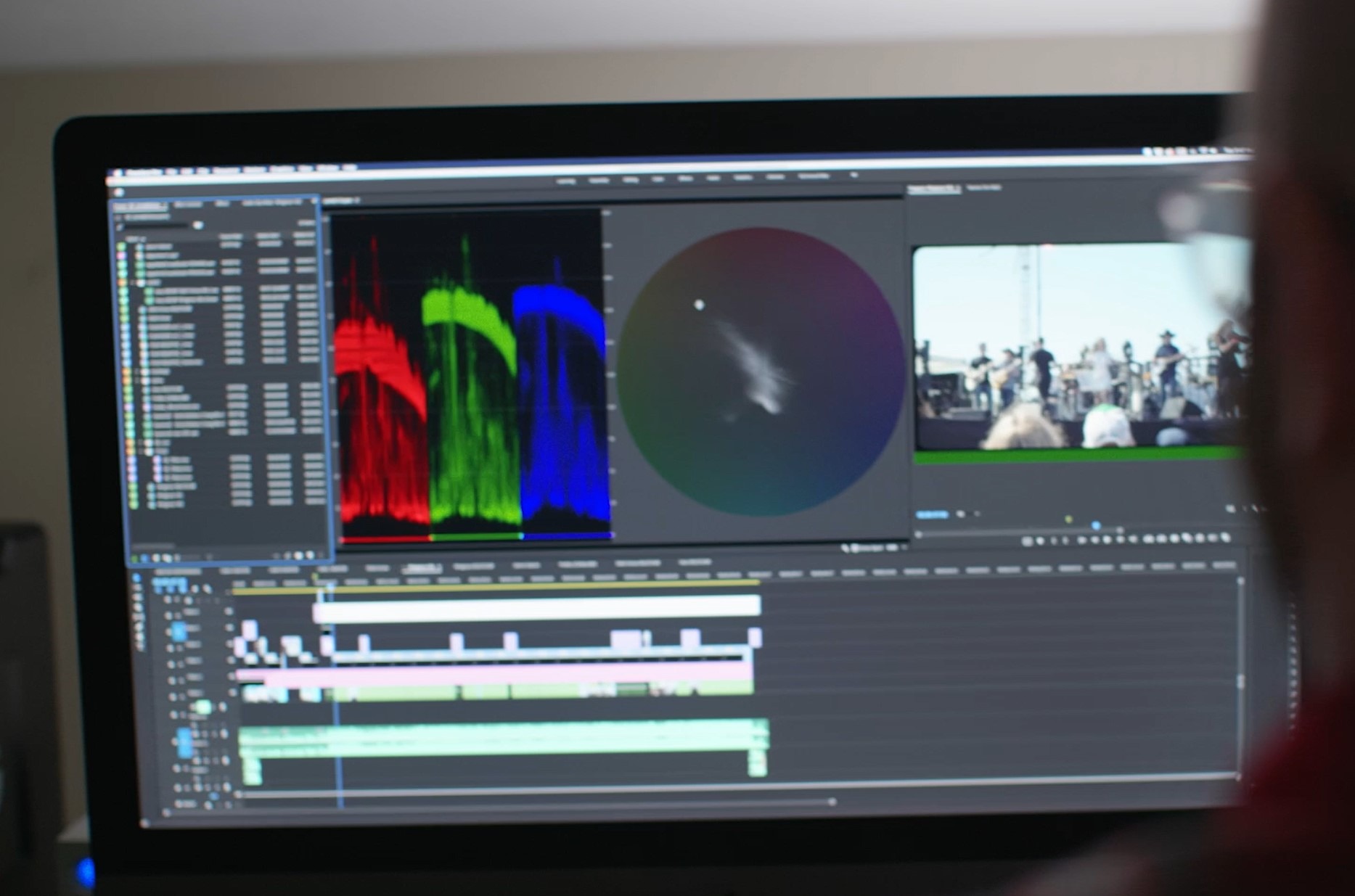Click the blue playhead in the Program Monitor scrubber
The height and width of the screenshot is (896, 1355).
click(x=1096, y=525)
